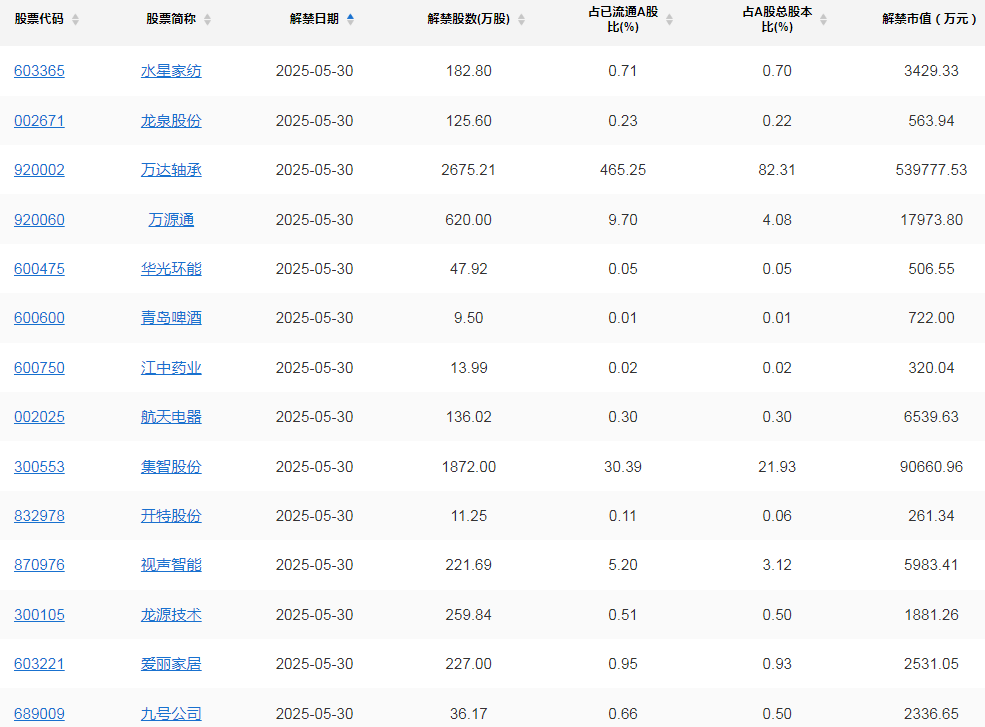Select the 620.00 cell for 万源通
985x727 pixels.
pos(469,220)
